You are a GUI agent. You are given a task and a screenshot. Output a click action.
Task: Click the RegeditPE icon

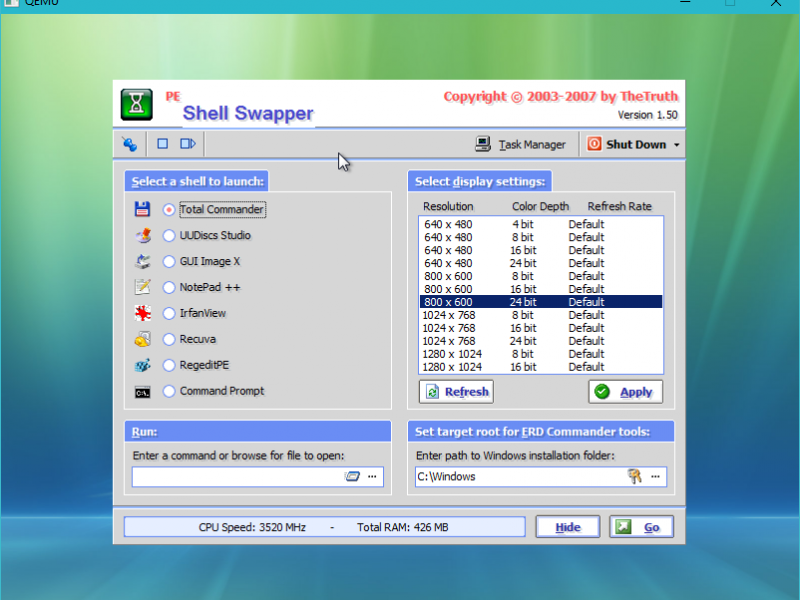tap(142, 365)
